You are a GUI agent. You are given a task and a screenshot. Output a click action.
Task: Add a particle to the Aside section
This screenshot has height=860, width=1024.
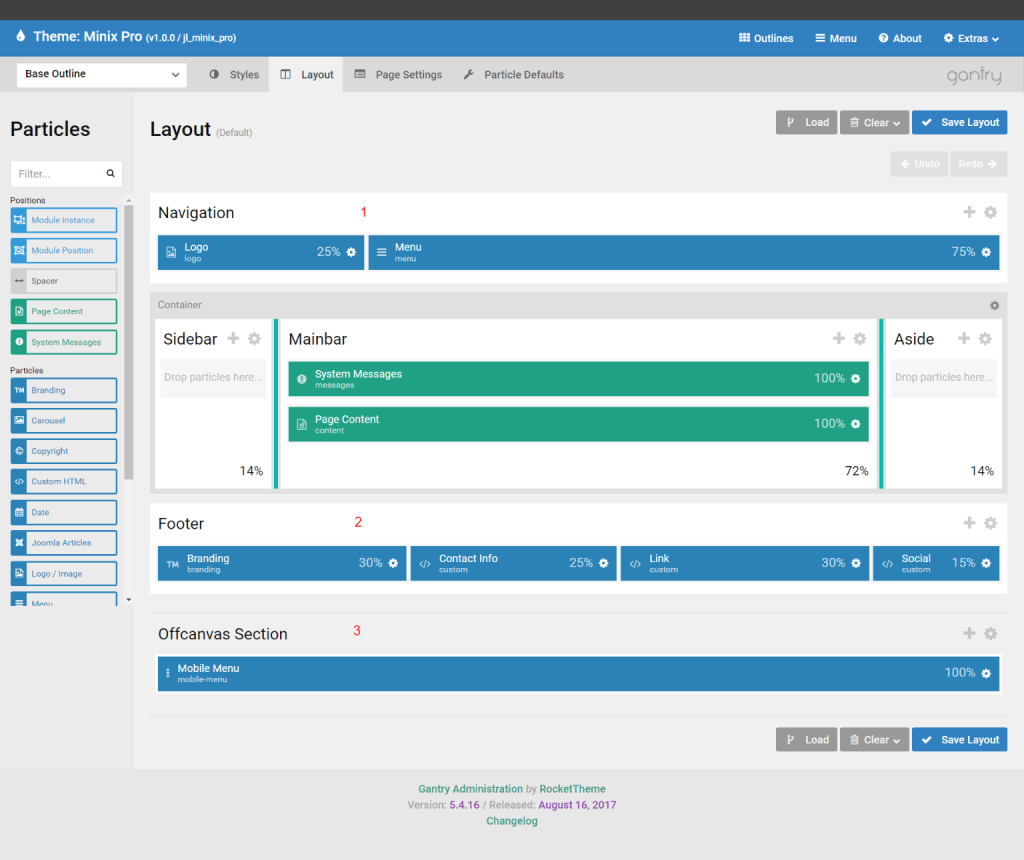pyautogui.click(x=963, y=339)
